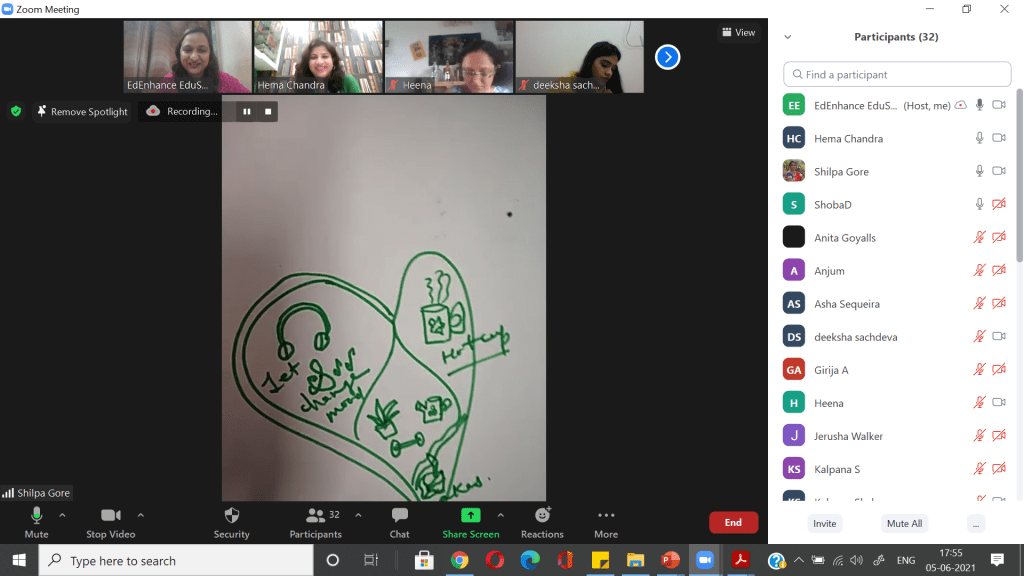Toggle the Participants panel
This screenshot has width=1024, height=576.
coord(316,521)
